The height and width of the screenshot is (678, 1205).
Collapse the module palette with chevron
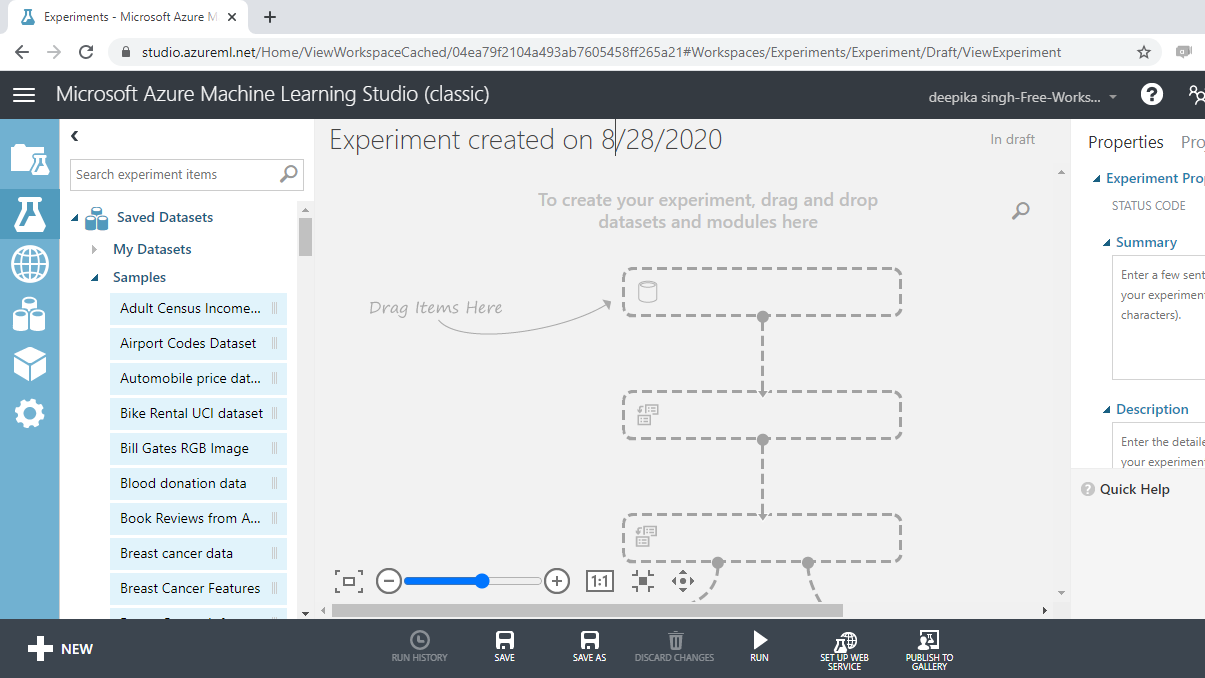[x=75, y=136]
